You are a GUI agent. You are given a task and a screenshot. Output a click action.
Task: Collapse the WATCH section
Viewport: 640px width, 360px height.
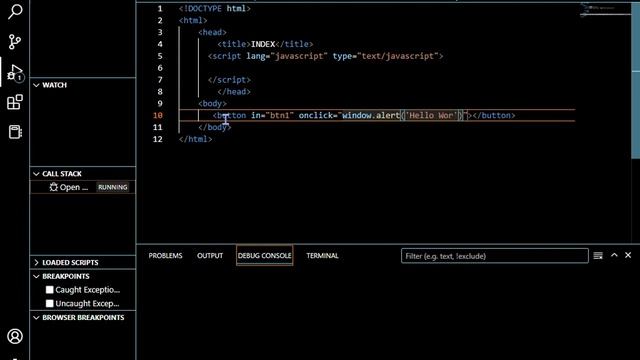coord(36,85)
